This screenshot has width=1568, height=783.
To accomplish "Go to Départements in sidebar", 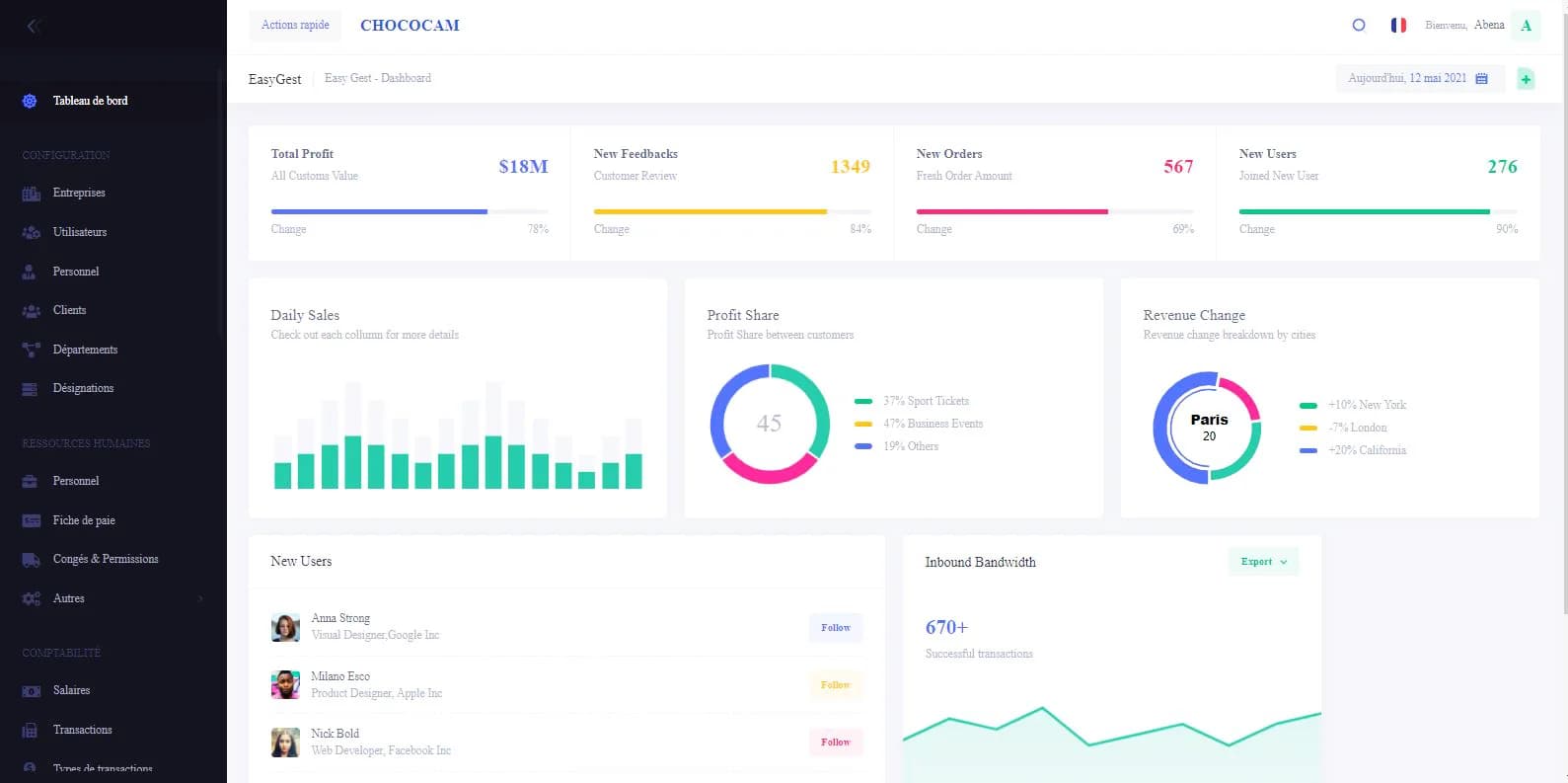I will (85, 350).
